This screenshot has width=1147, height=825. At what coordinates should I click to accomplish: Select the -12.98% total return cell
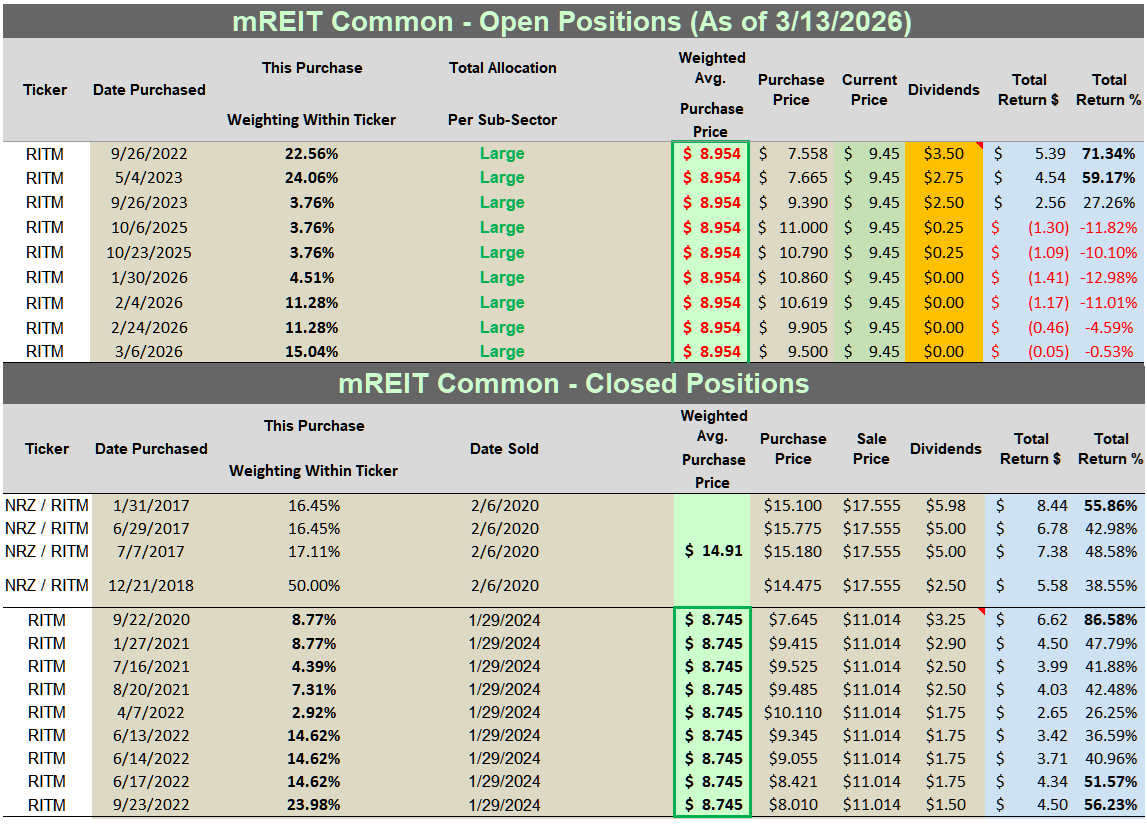tap(1109, 278)
